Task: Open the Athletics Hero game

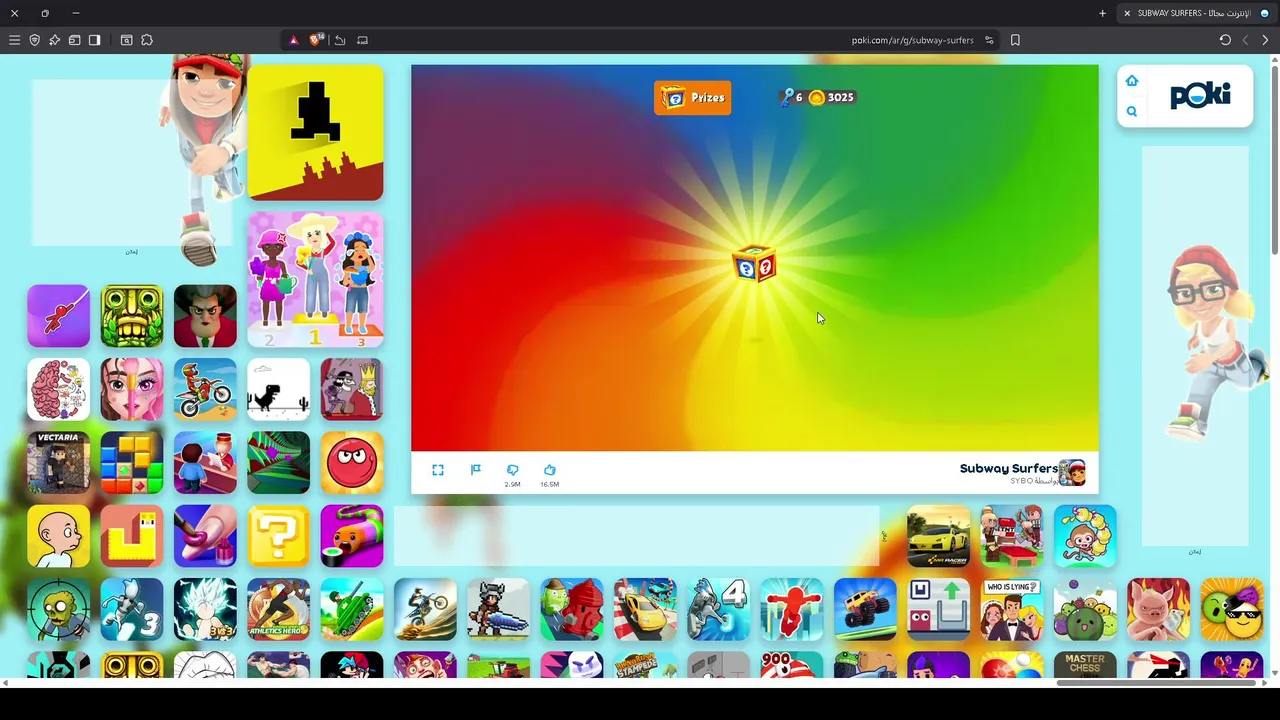Action: click(278, 609)
